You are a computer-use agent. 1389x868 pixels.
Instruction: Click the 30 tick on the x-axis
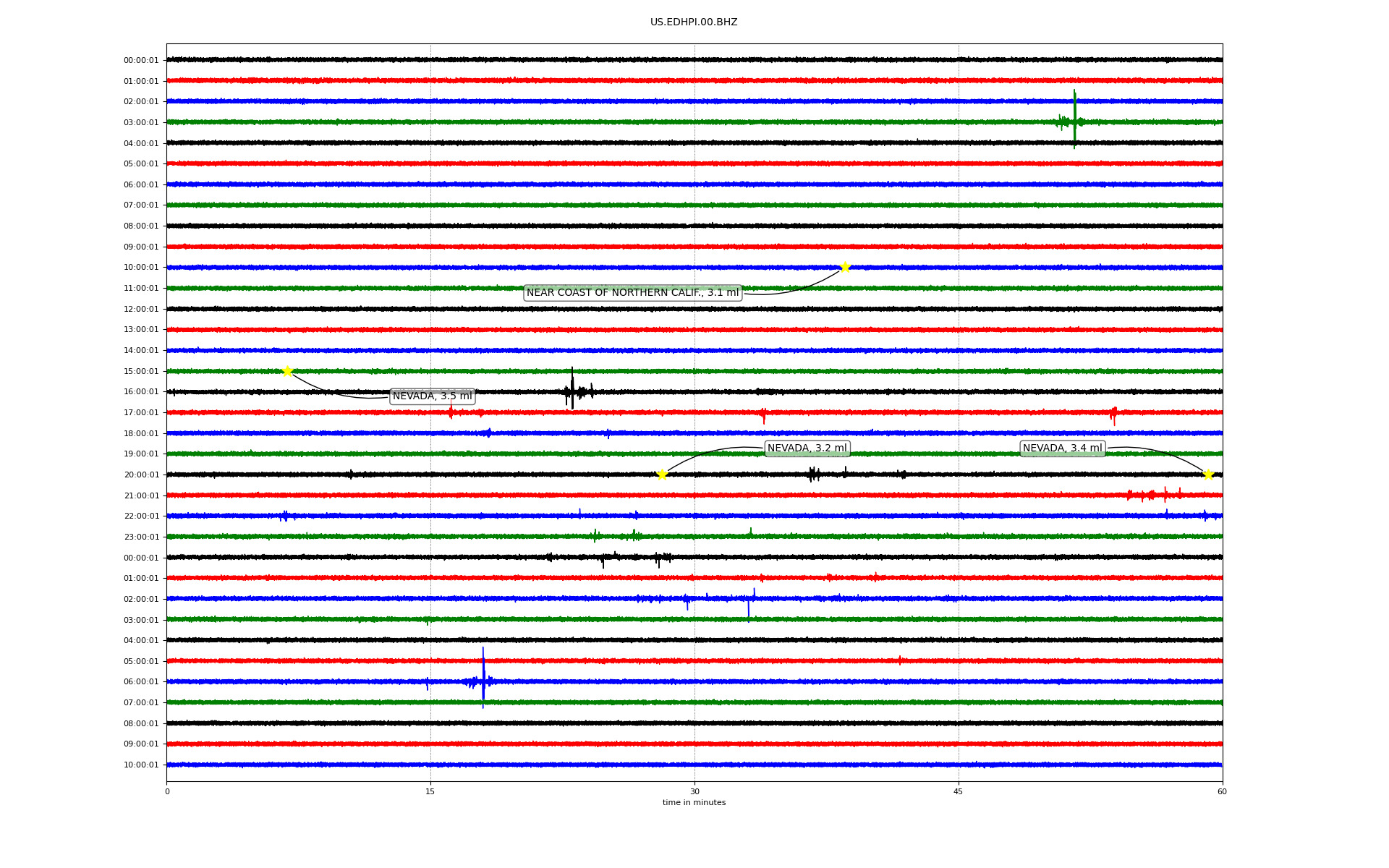coord(694,791)
